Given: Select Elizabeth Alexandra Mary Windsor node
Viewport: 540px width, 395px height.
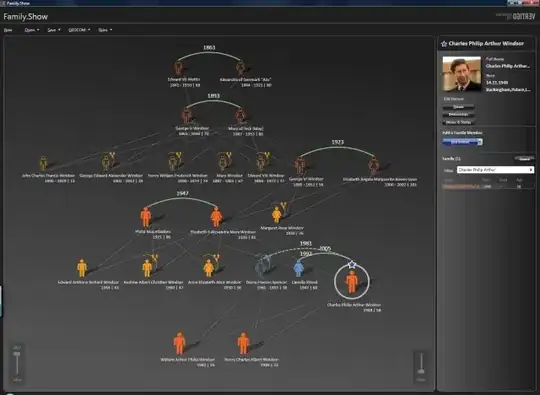Looking at the screenshot, I should pyautogui.click(x=216, y=217).
